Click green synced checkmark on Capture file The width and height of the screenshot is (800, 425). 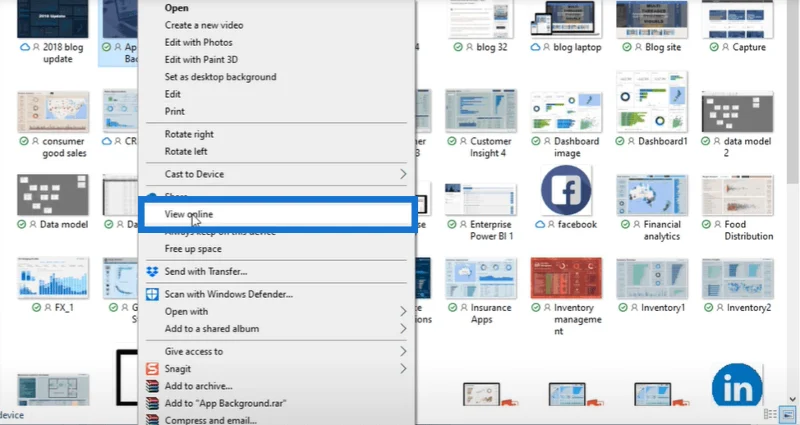pos(714,47)
